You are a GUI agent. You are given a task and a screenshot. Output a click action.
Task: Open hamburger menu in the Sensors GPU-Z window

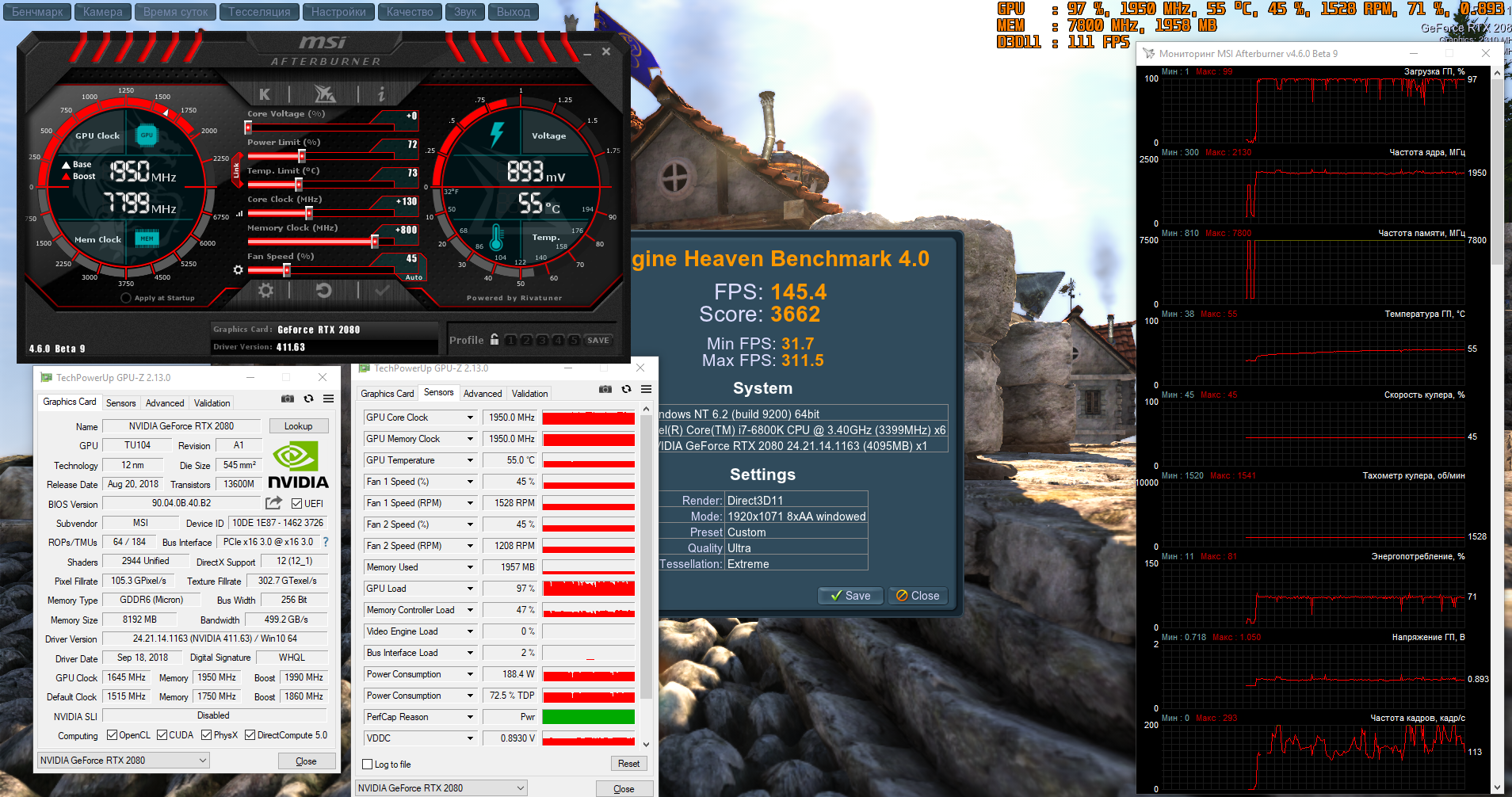pos(647,389)
